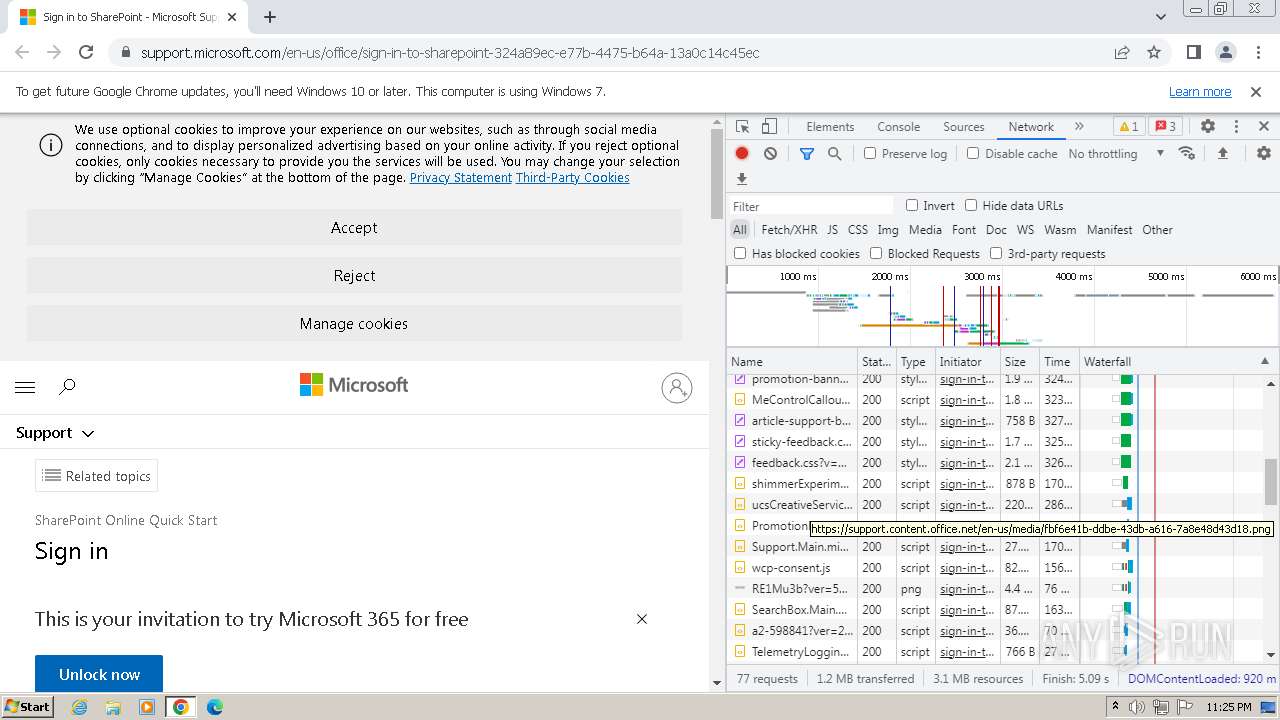Check 3rd-party requests checkbox
1280x720 pixels.
tap(996, 253)
